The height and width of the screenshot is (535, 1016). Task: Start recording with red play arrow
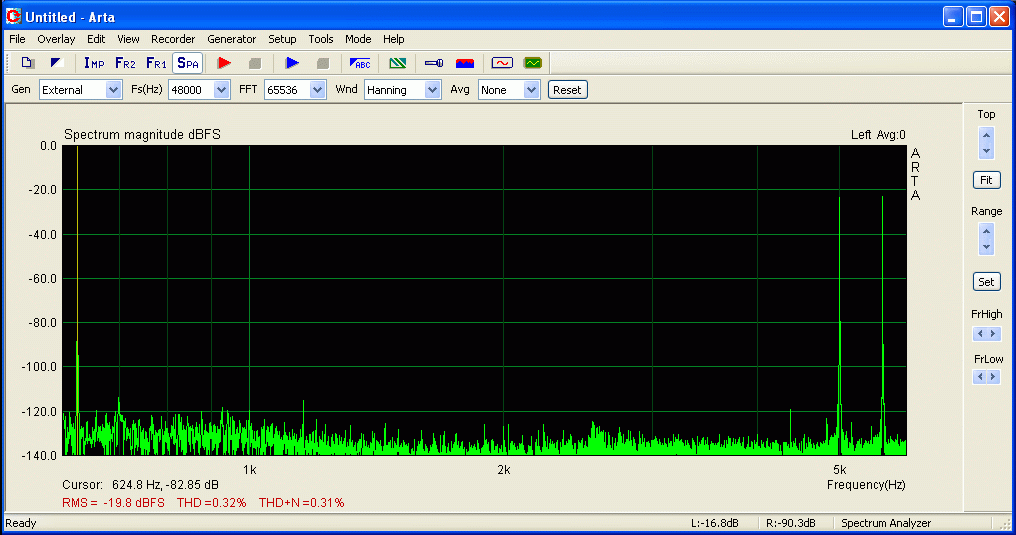(224, 63)
